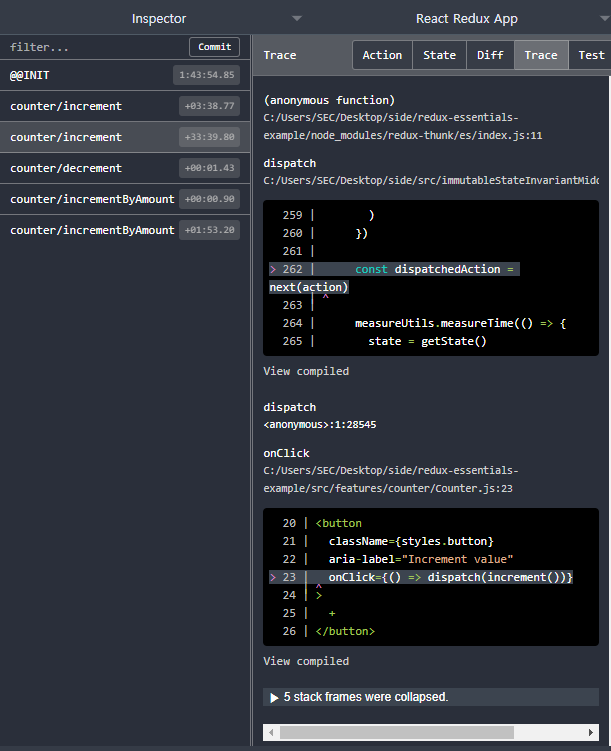The image size is (611, 751).
Task: Switch to the Action tab
Action: pos(382,55)
